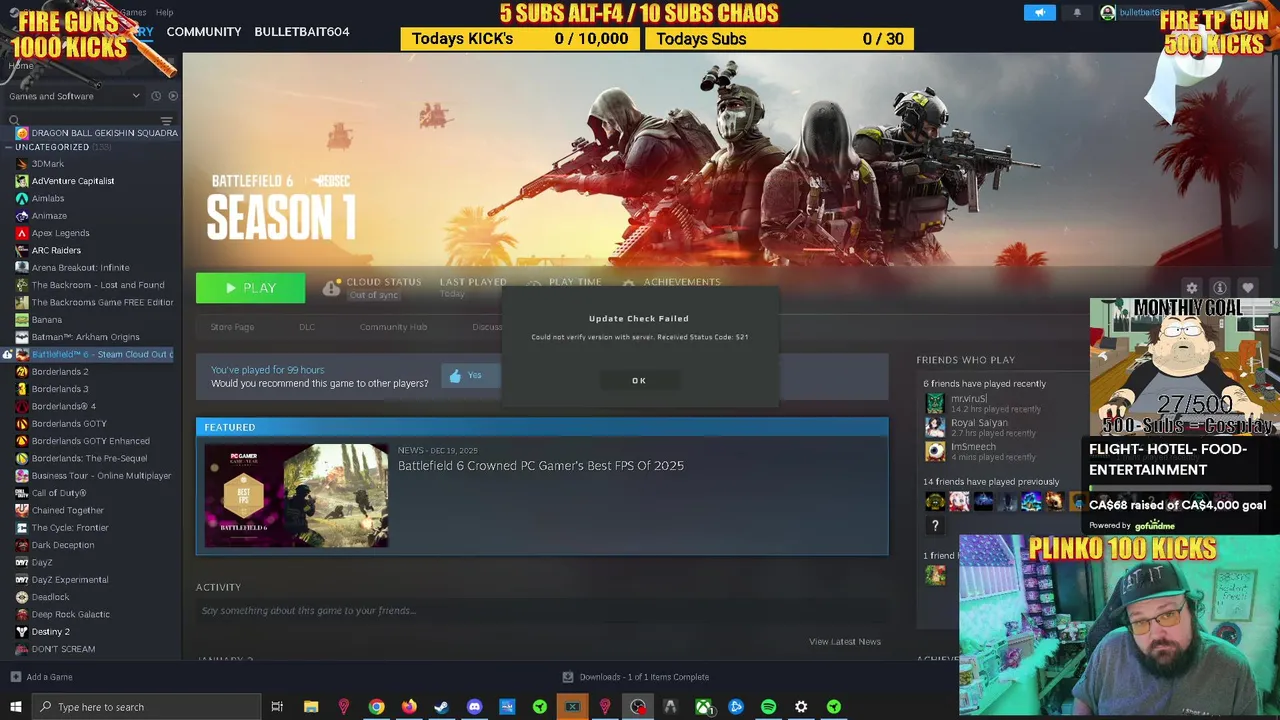Click the Deadlock game icon
This screenshot has height=720, width=1280.
[x=21, y=597]
